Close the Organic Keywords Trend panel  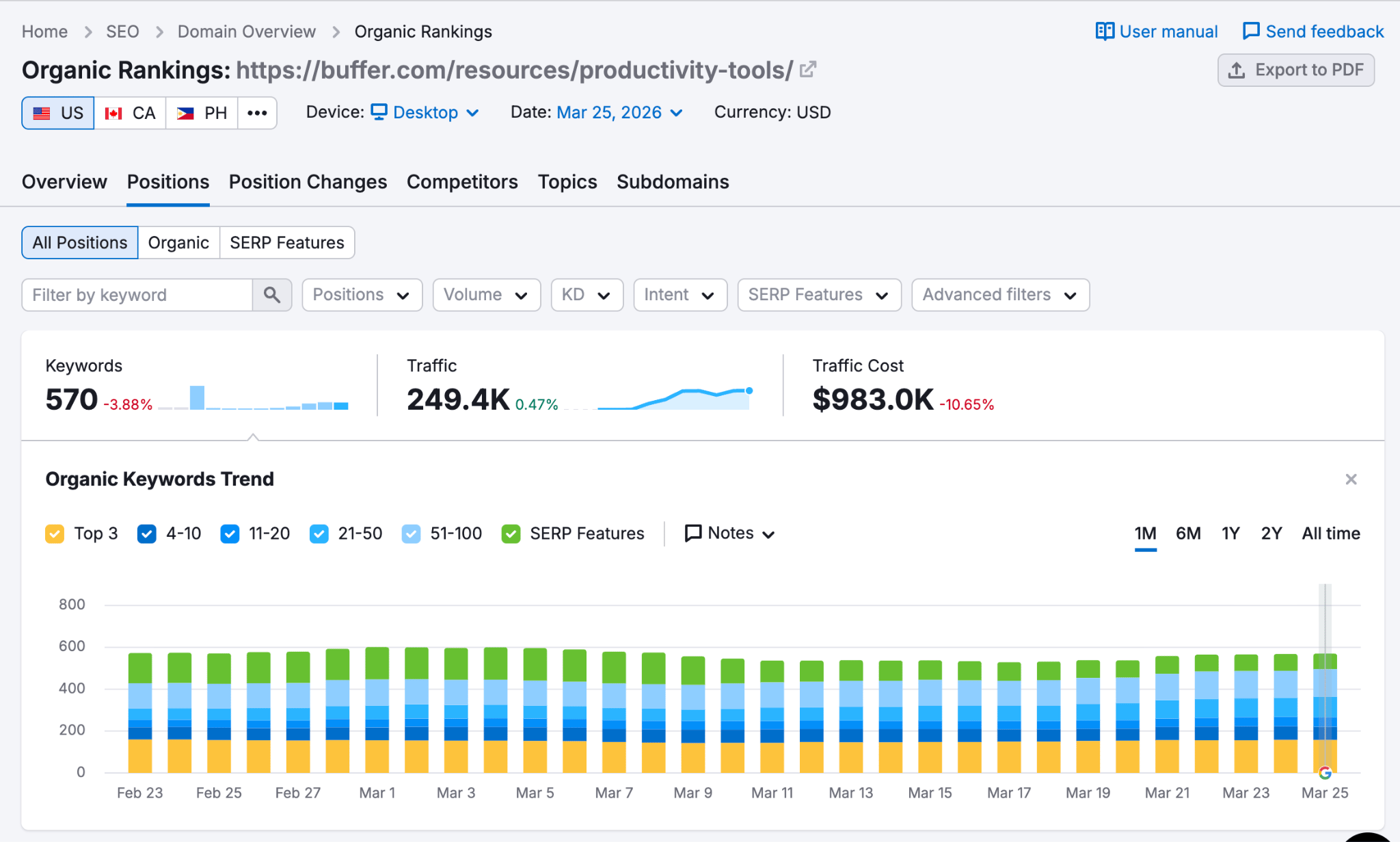tap(1351, 479)
